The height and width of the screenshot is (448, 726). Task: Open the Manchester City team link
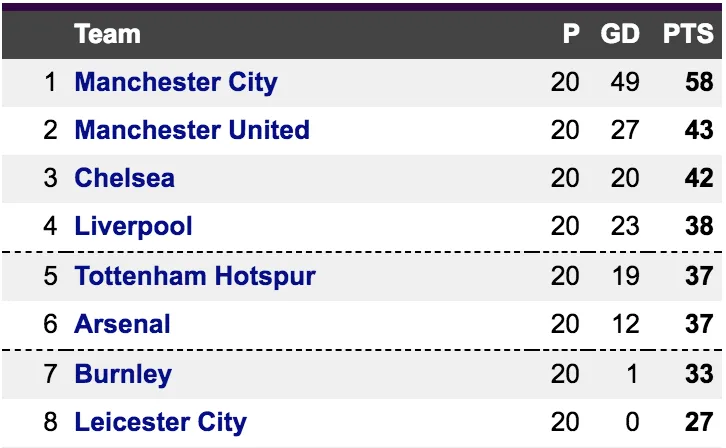[x=176, y=82]
